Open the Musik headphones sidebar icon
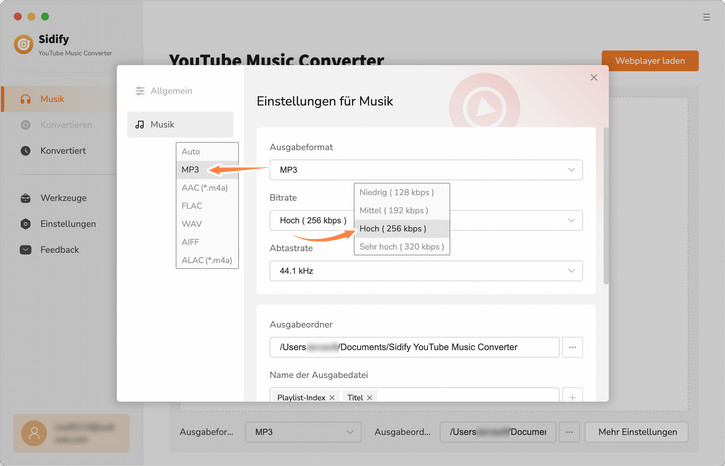This screenshot has height=466, width=725. [26, 99]
